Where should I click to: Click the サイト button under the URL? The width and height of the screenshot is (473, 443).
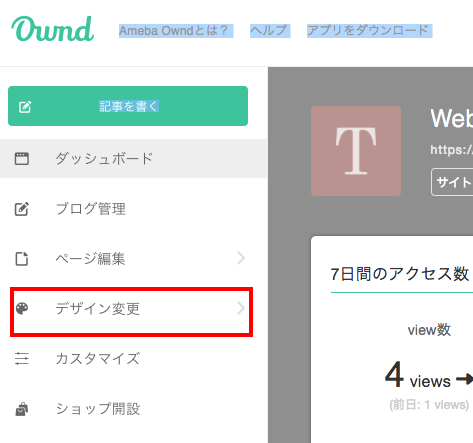452,182
